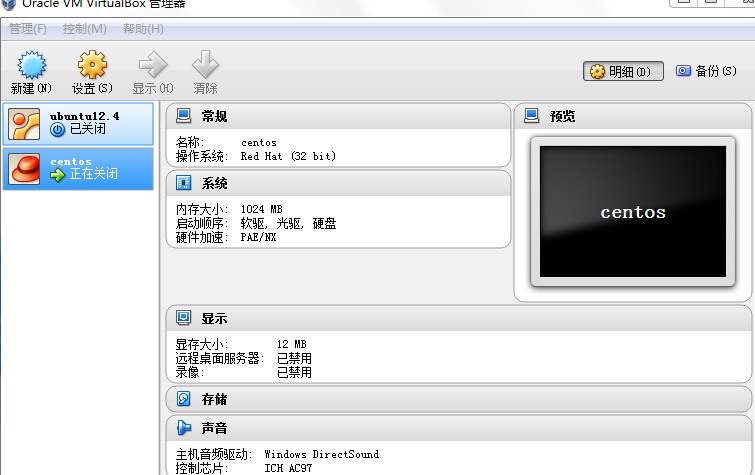755x475 pixels.
Task: Click the 预览 section monitor icon
Action: [x=532, y=116]
